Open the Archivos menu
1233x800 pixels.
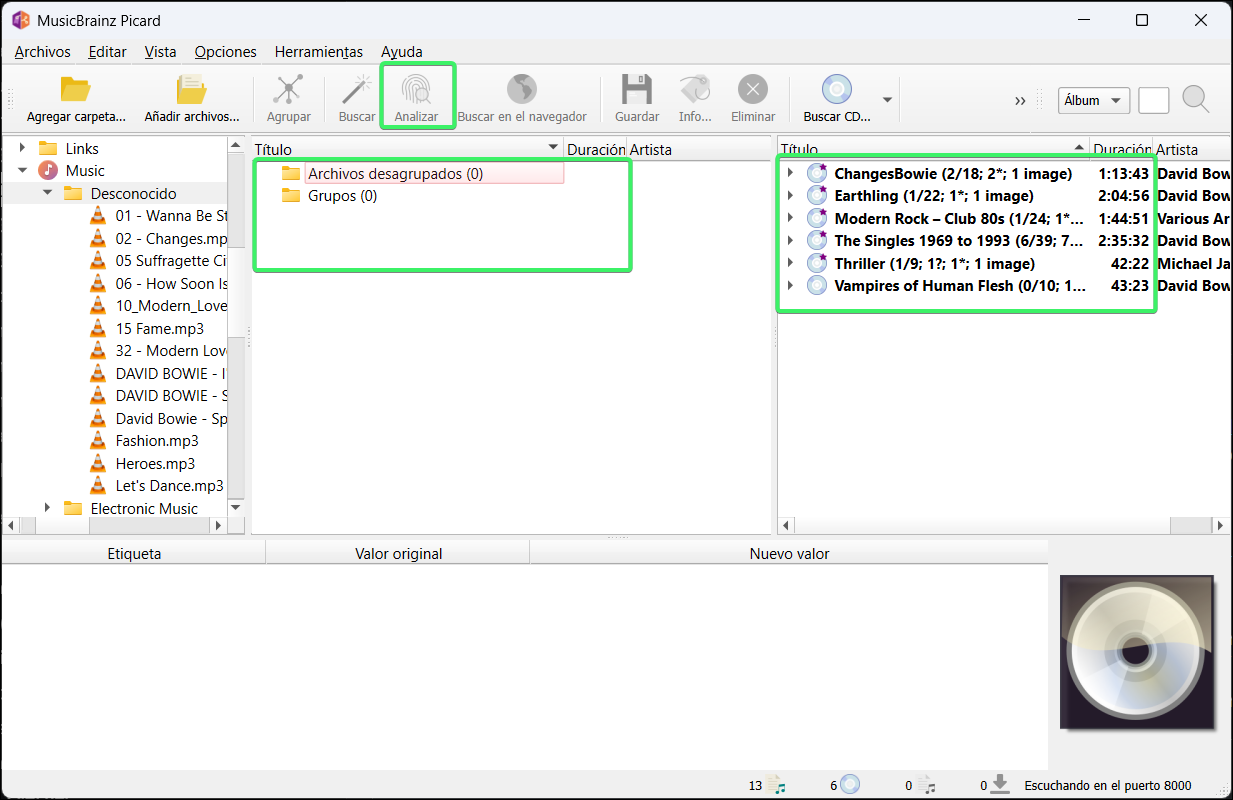(42, 52)
